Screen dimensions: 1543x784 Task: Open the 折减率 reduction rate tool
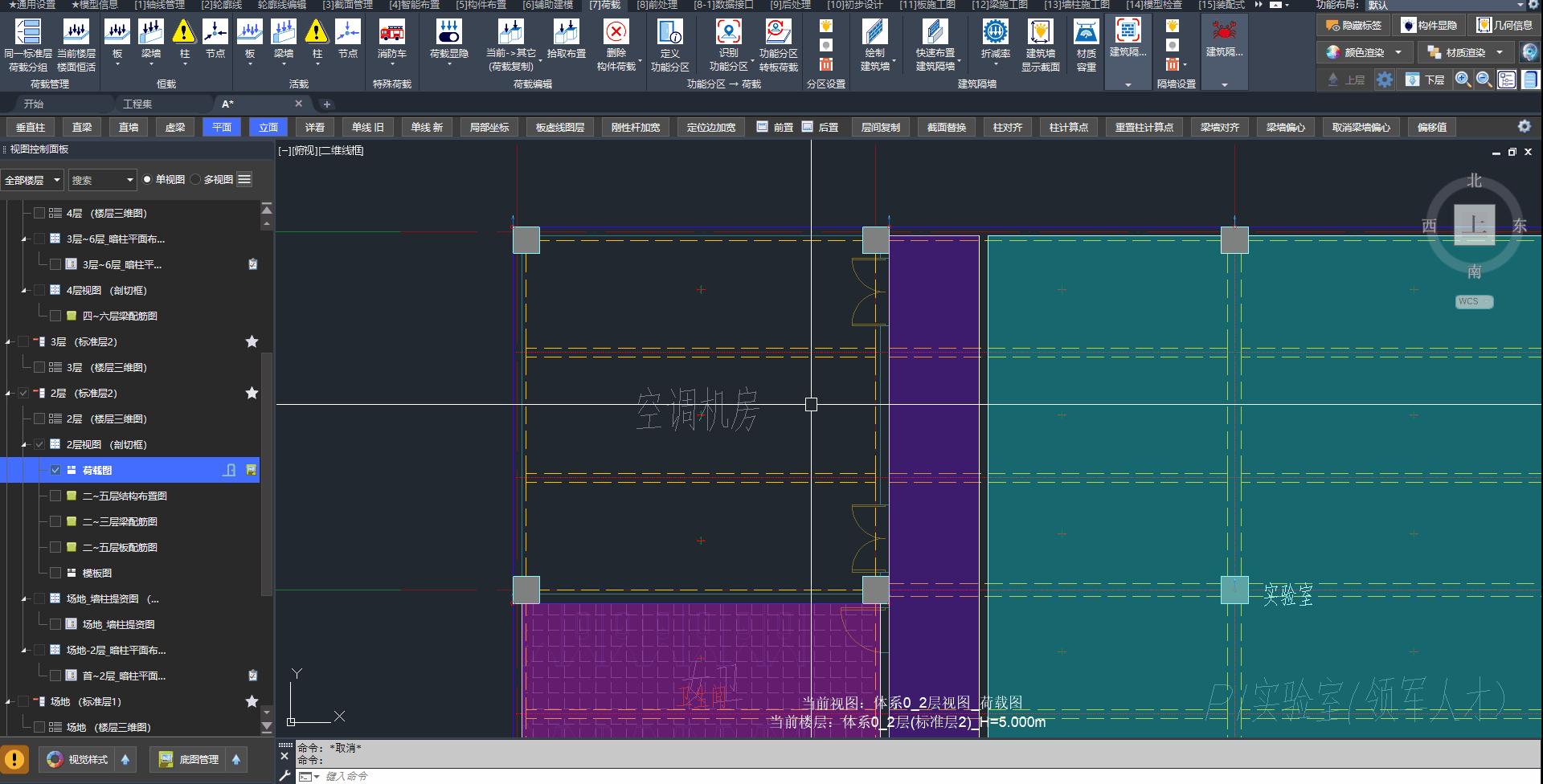(995, 33)
